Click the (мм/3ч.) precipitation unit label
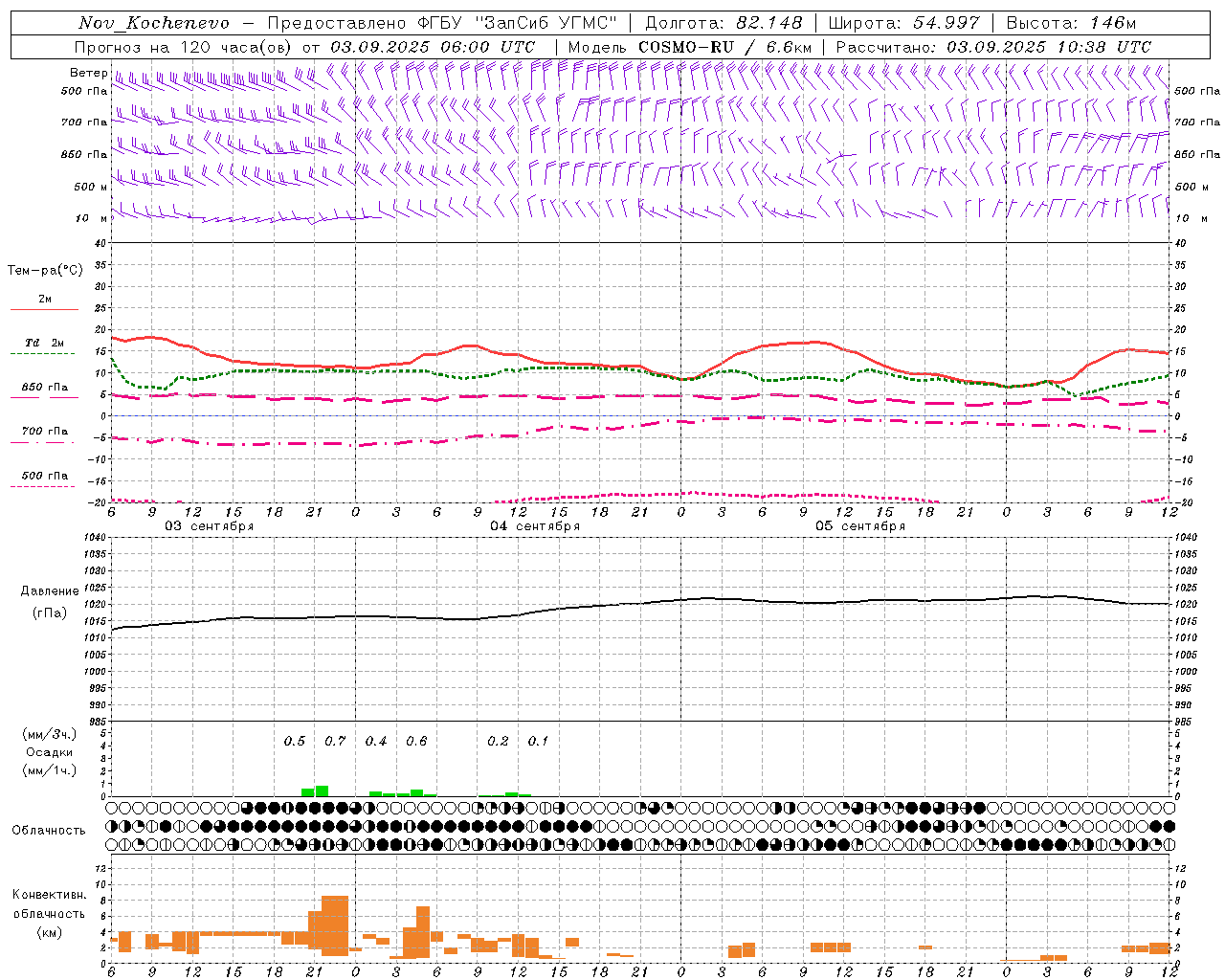This screenshot has width=1225, height=980. tap(49, 734)
